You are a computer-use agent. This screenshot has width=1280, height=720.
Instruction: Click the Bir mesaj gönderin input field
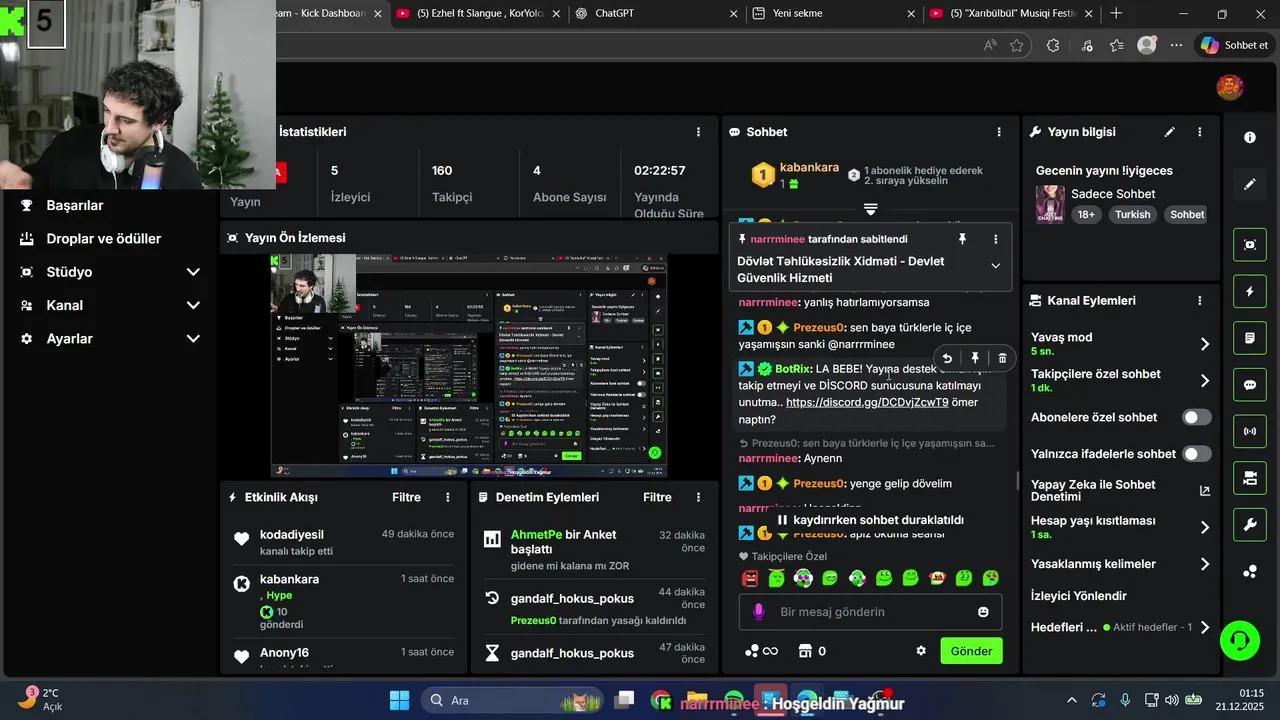point(870,612)
